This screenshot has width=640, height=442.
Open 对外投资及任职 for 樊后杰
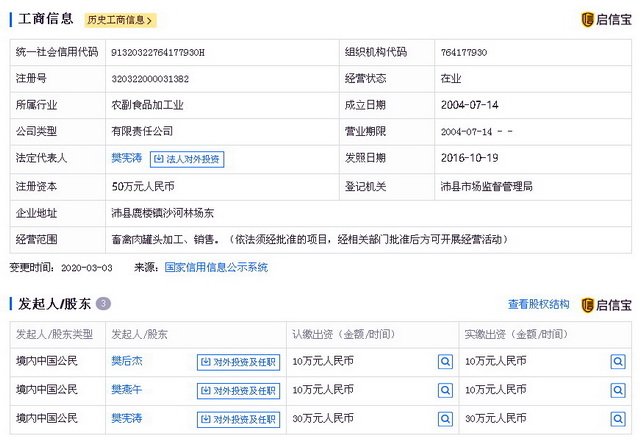(238, 362)
